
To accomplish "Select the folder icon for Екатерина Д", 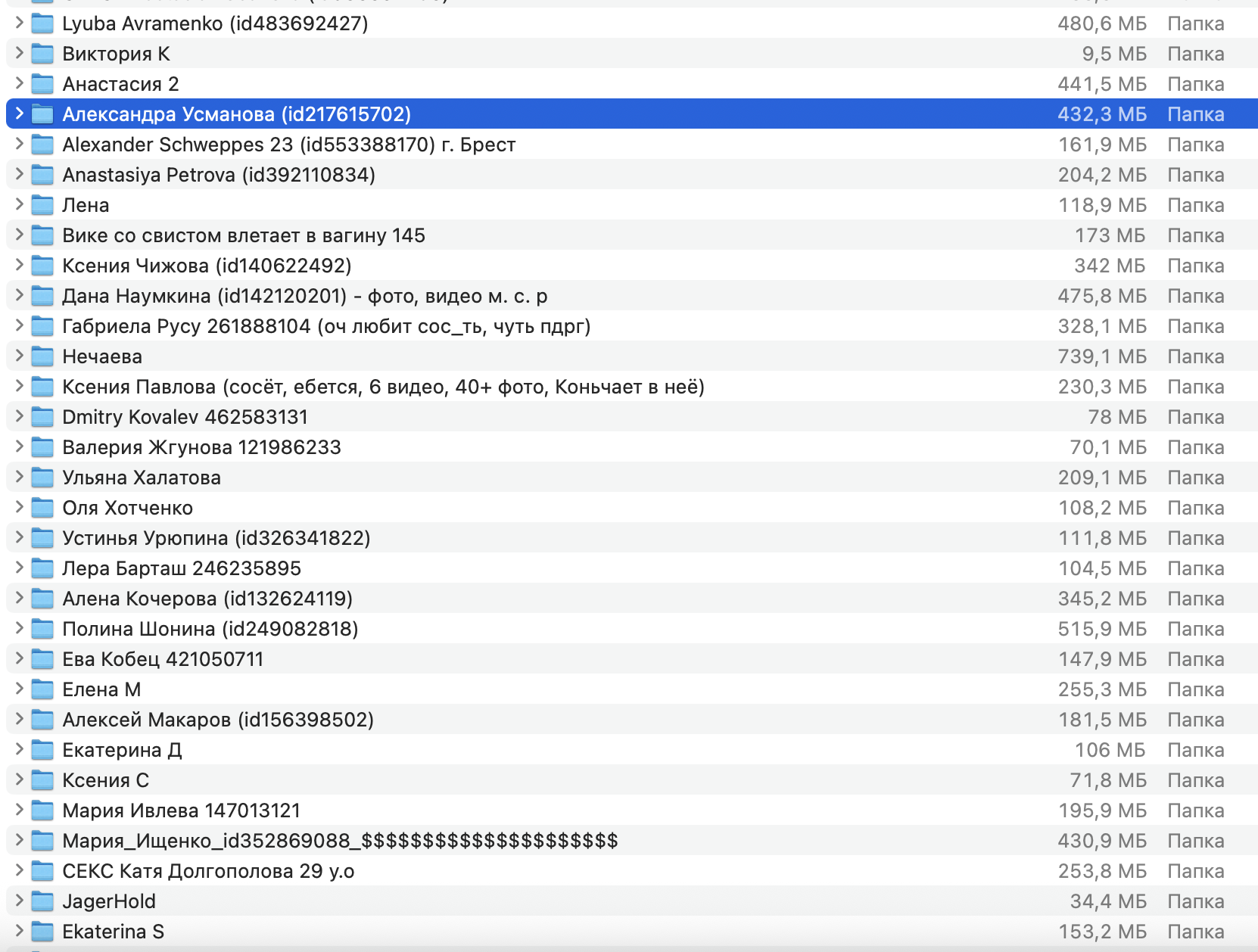I will pyautogui.click(x=42, y=750).
